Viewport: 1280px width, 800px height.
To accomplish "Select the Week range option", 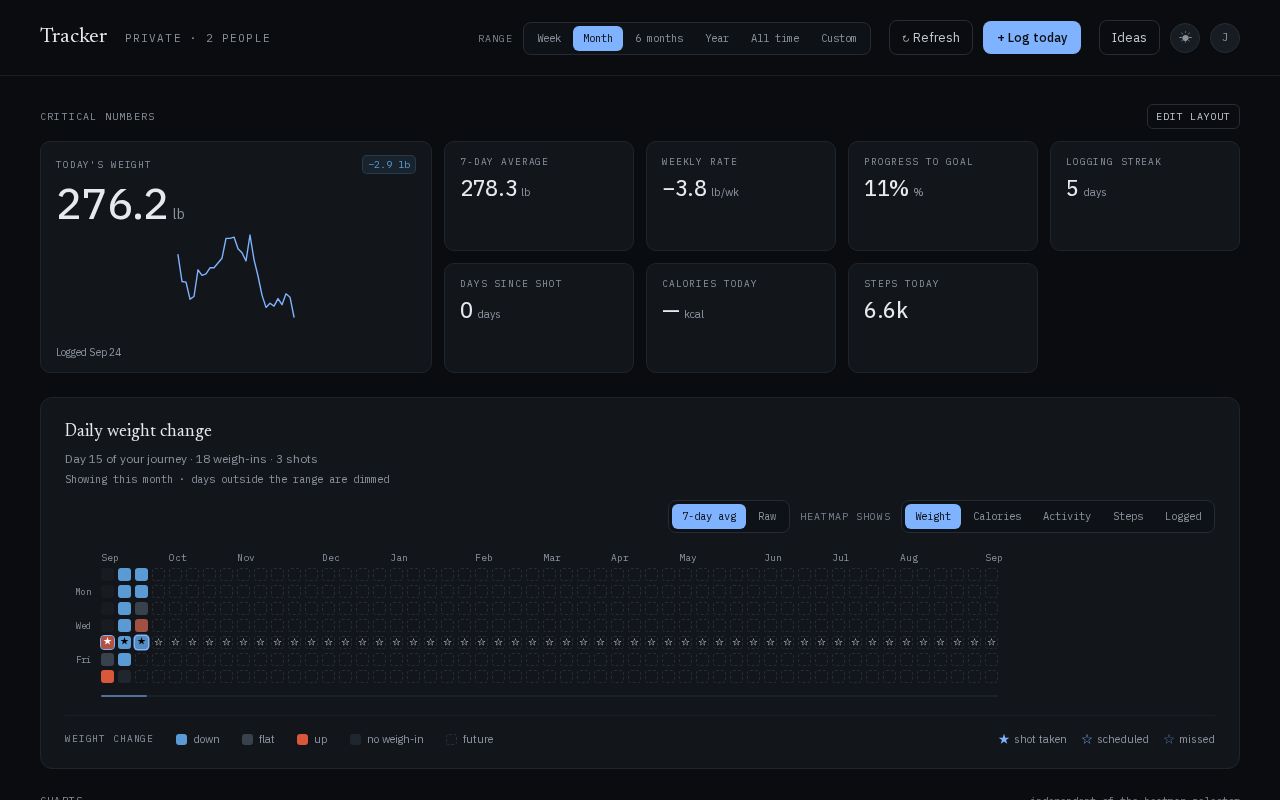I will pos(549,38).
